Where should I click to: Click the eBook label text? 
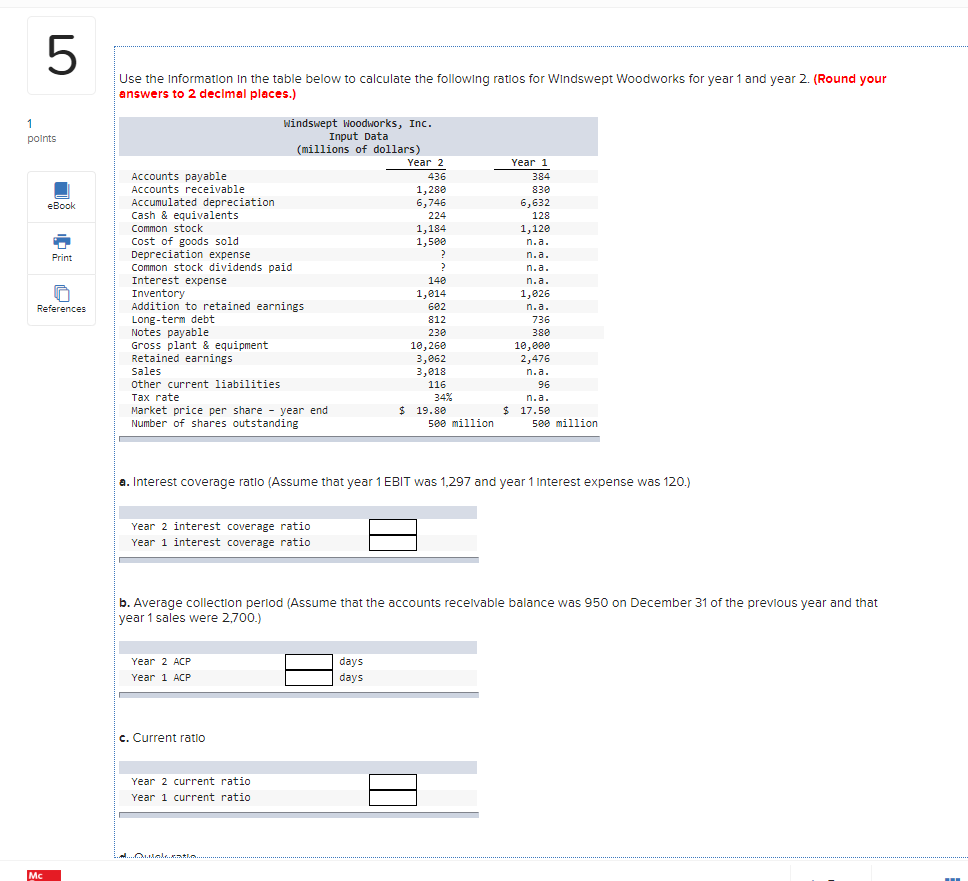[x=61, y=205]
